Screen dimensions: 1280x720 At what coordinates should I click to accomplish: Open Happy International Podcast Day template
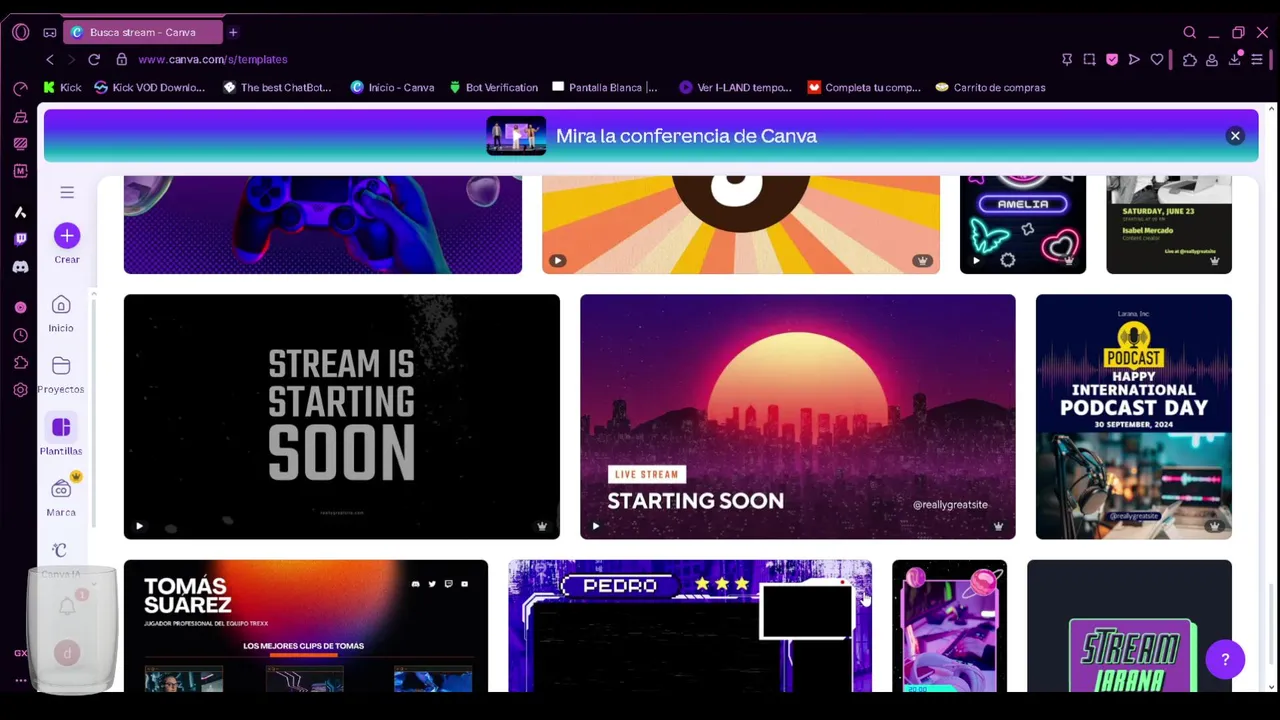tap(1133, 416)
